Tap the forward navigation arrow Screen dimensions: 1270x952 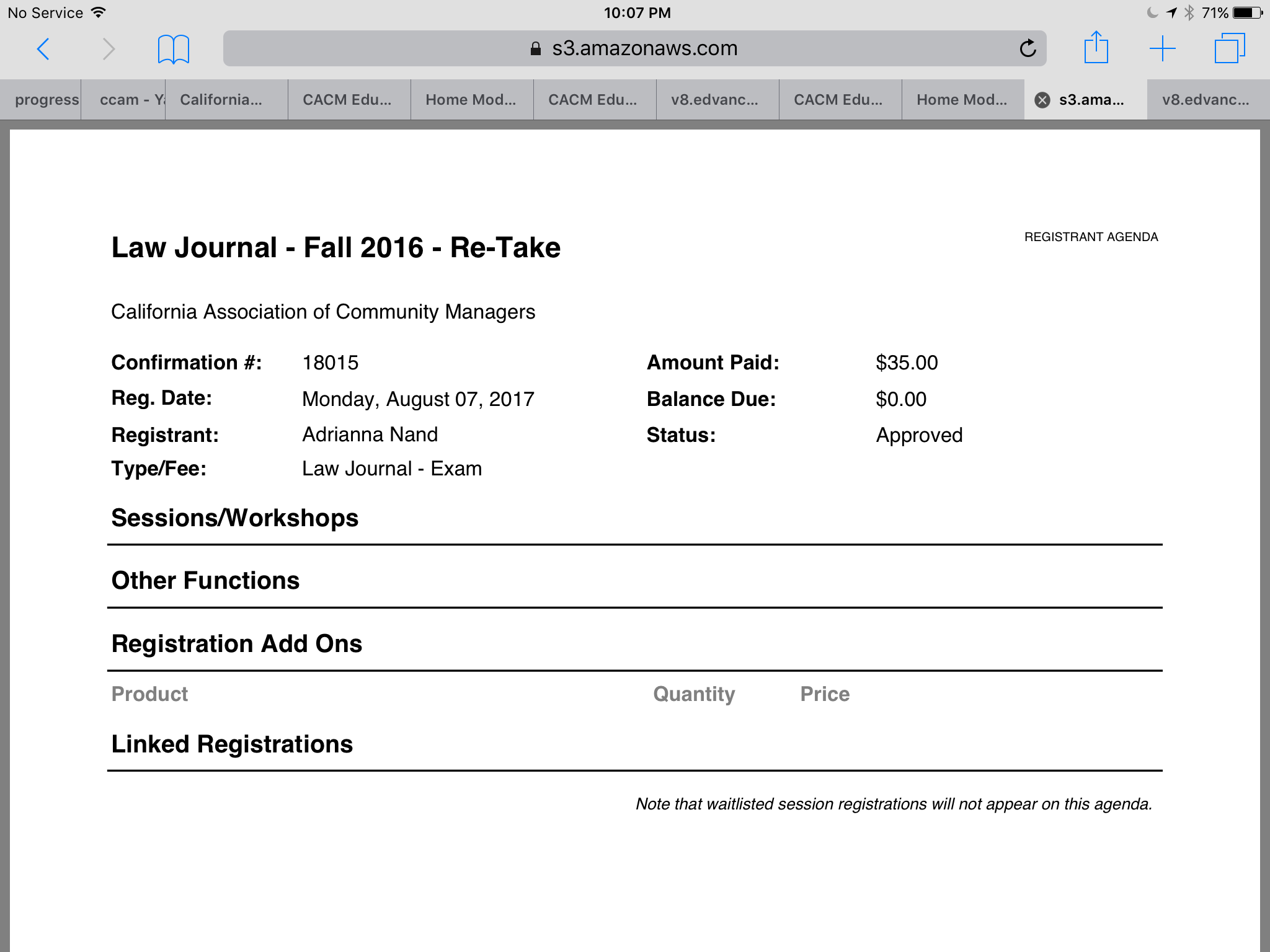109,49
